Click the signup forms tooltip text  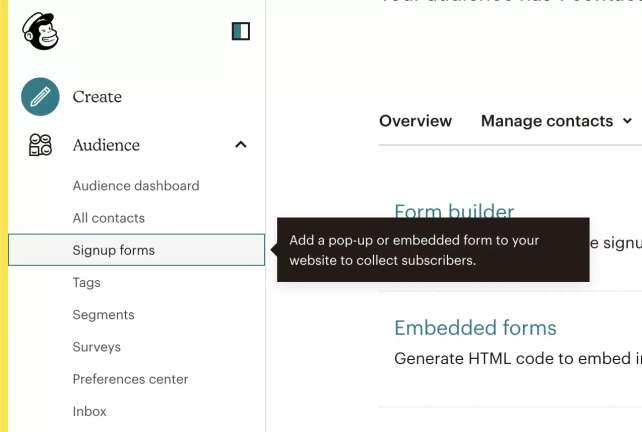414,250
